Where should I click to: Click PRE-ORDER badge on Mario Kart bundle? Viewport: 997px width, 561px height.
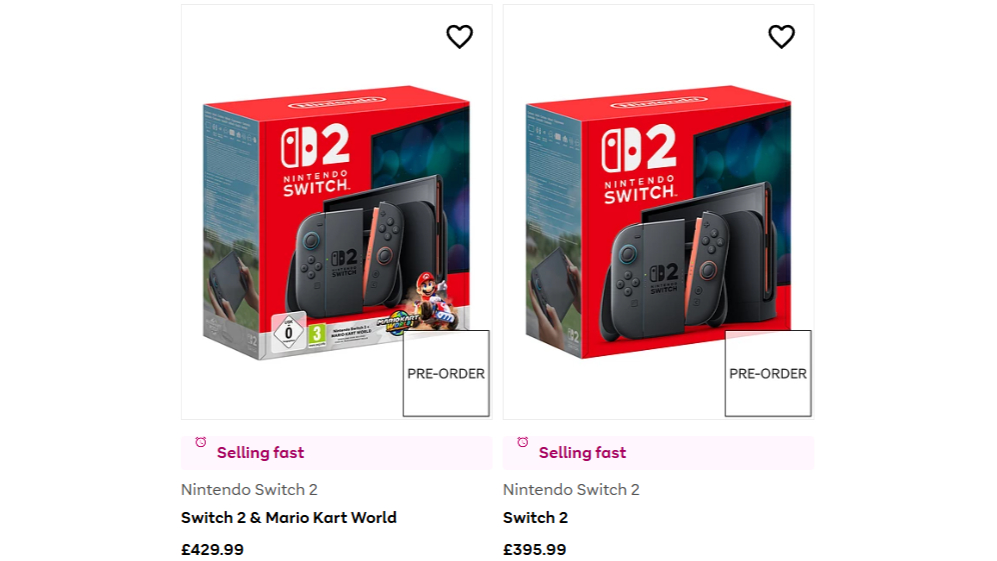pyautogui.click(x=446, y=373)
